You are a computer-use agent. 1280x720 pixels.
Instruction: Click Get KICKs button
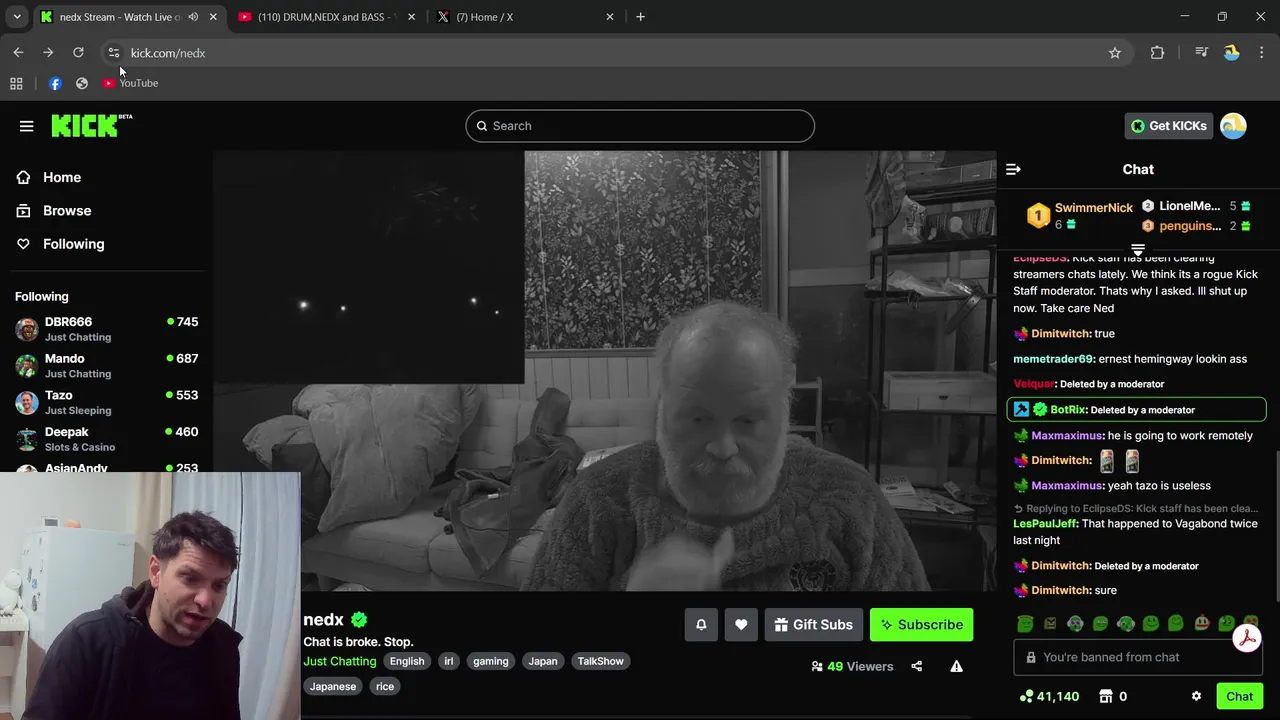pyautogui.click(x=1168, y=126)
